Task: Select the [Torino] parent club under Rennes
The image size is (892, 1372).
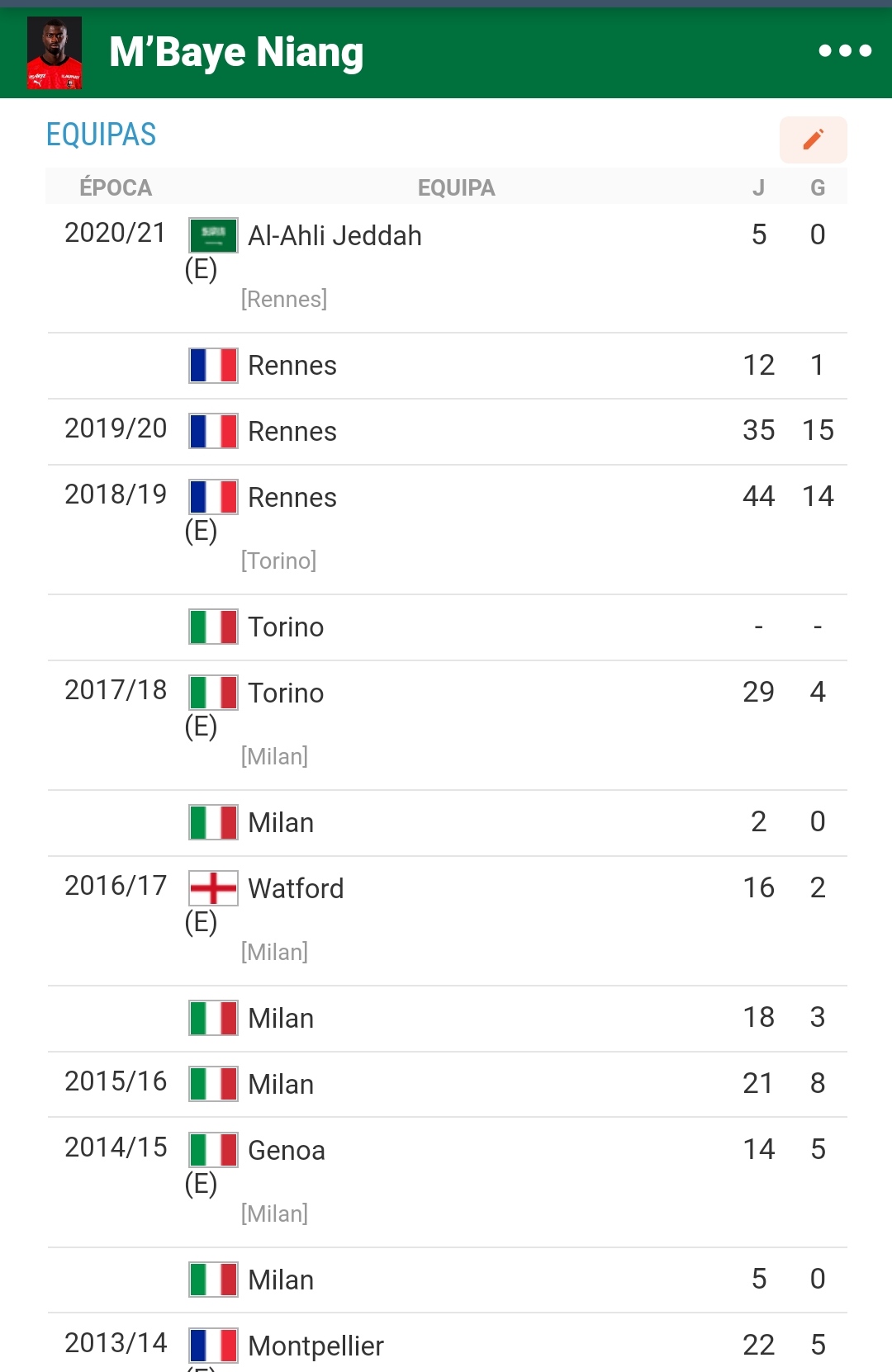Action: (278, 561)
